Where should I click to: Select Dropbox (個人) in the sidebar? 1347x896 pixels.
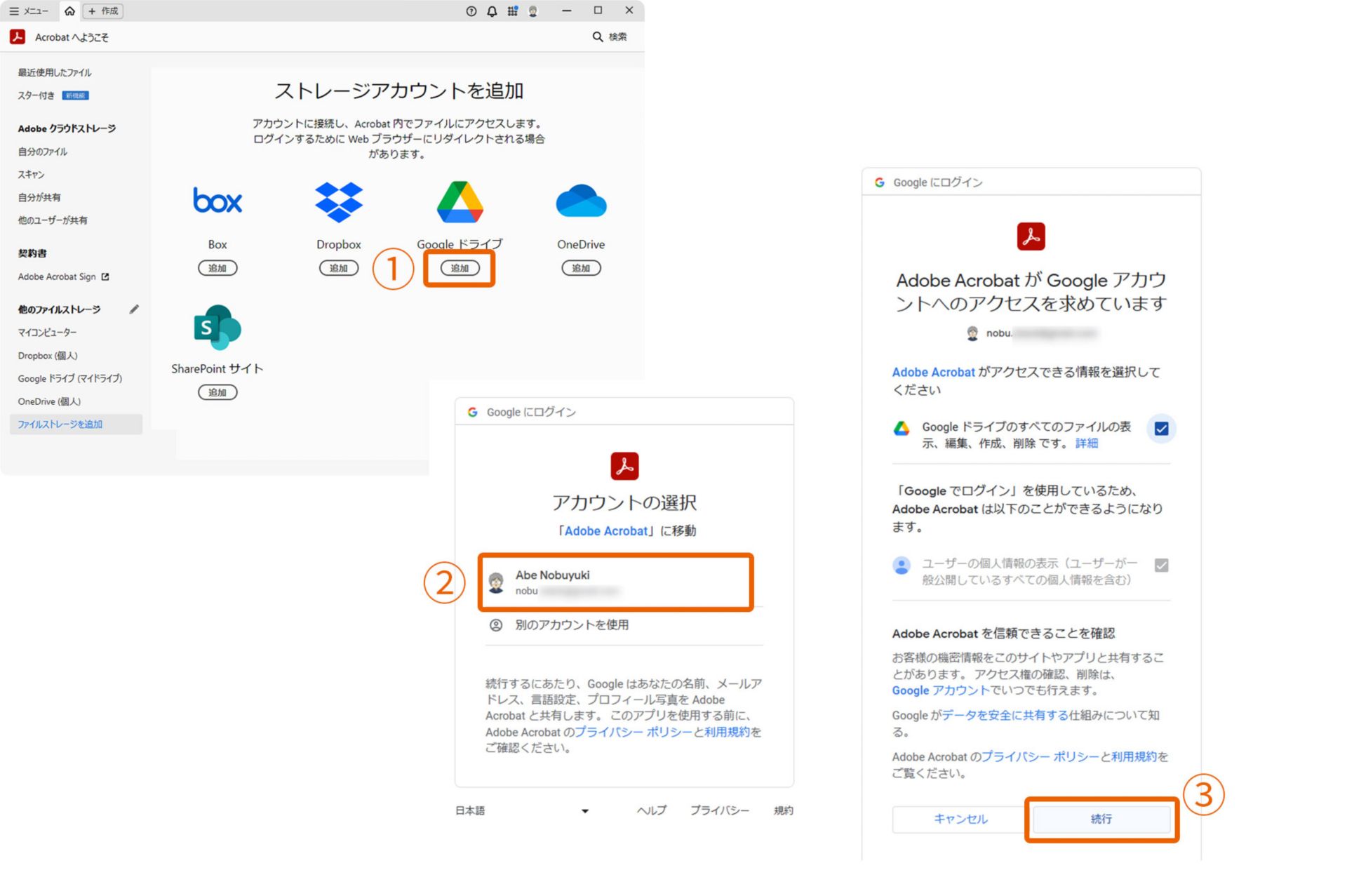(48, 356)
